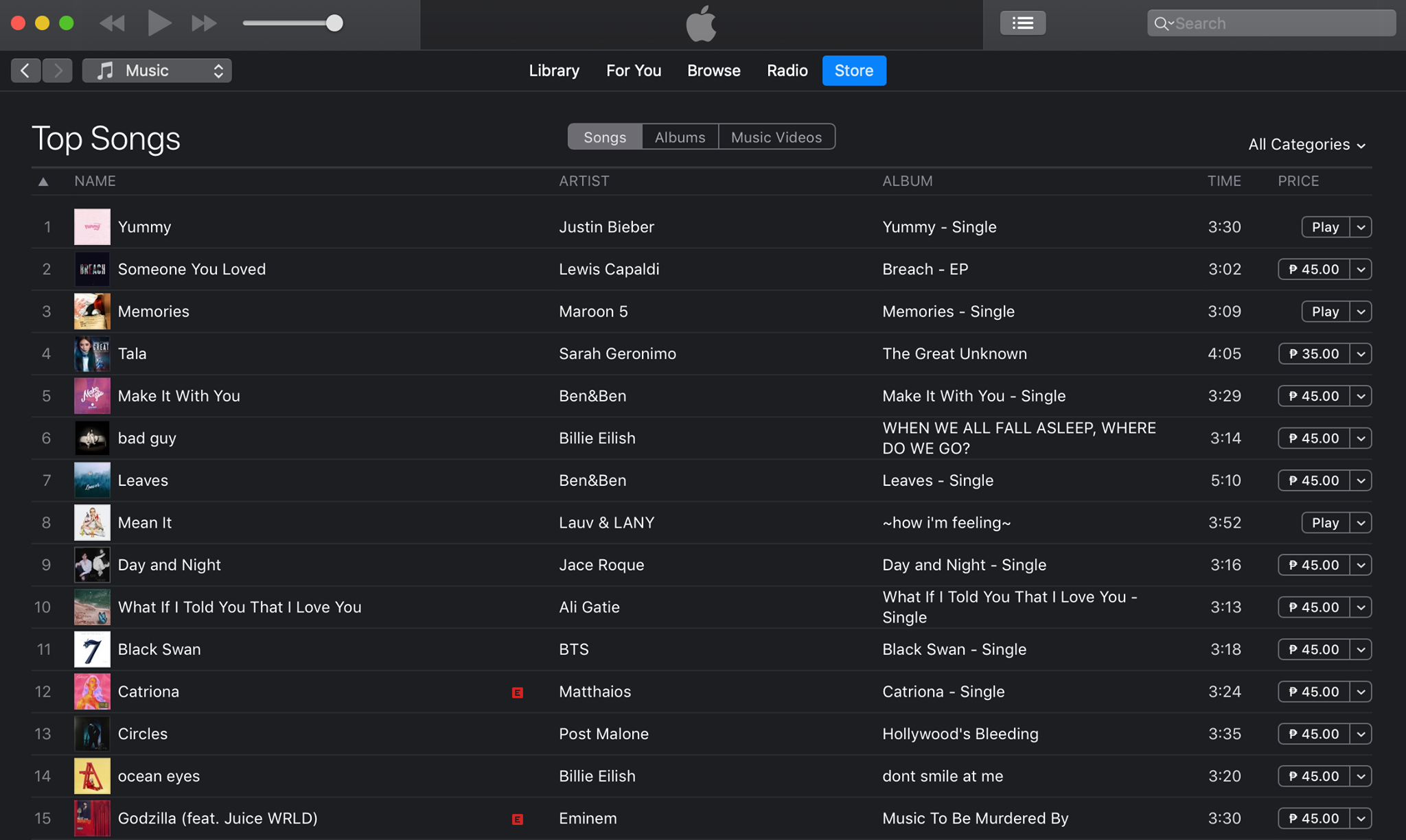
Task: Open the Up Next list icon
Action: click(1022, 23)
